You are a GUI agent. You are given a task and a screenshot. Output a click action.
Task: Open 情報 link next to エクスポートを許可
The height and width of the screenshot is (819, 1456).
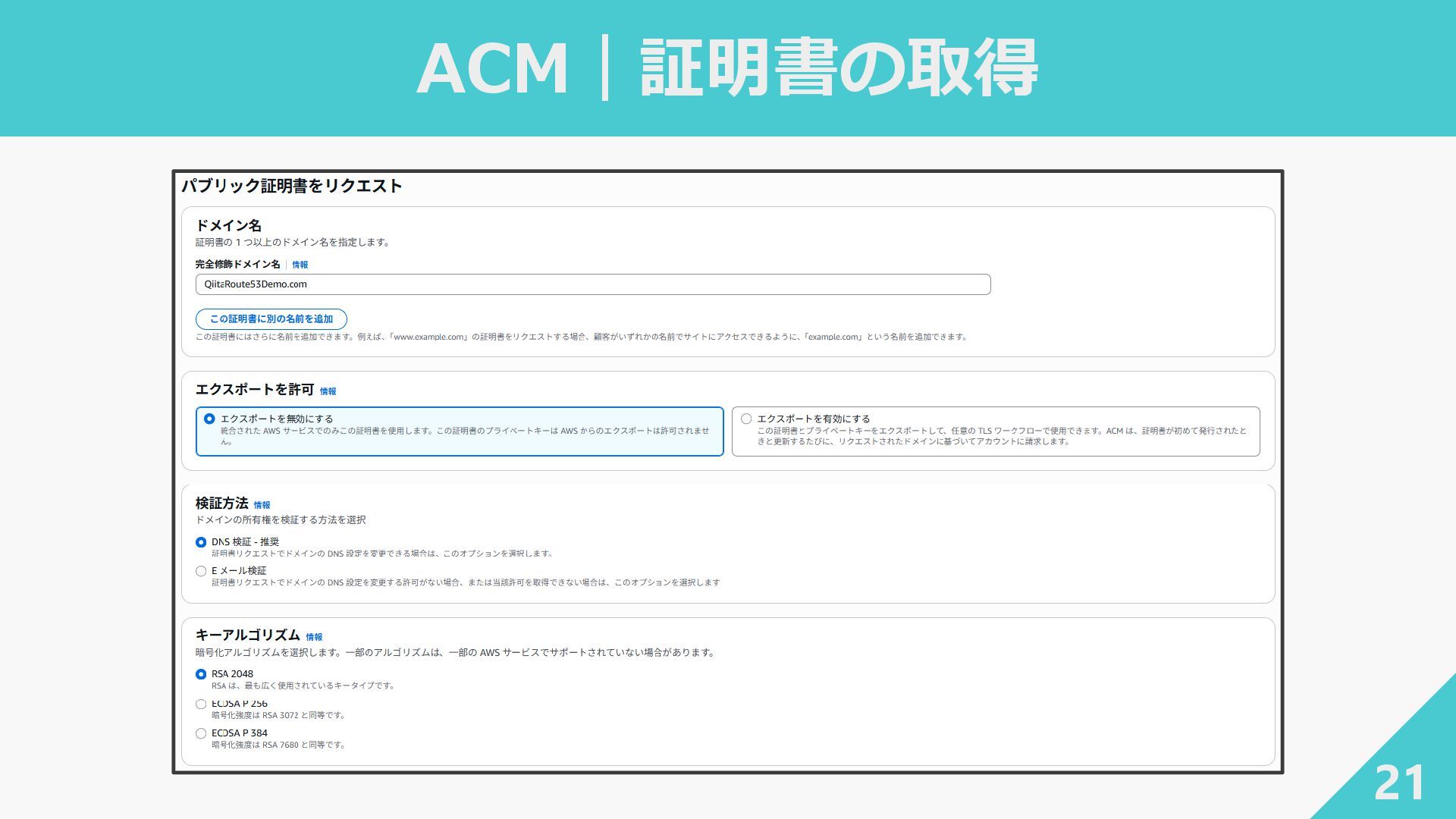coord(328,391)
